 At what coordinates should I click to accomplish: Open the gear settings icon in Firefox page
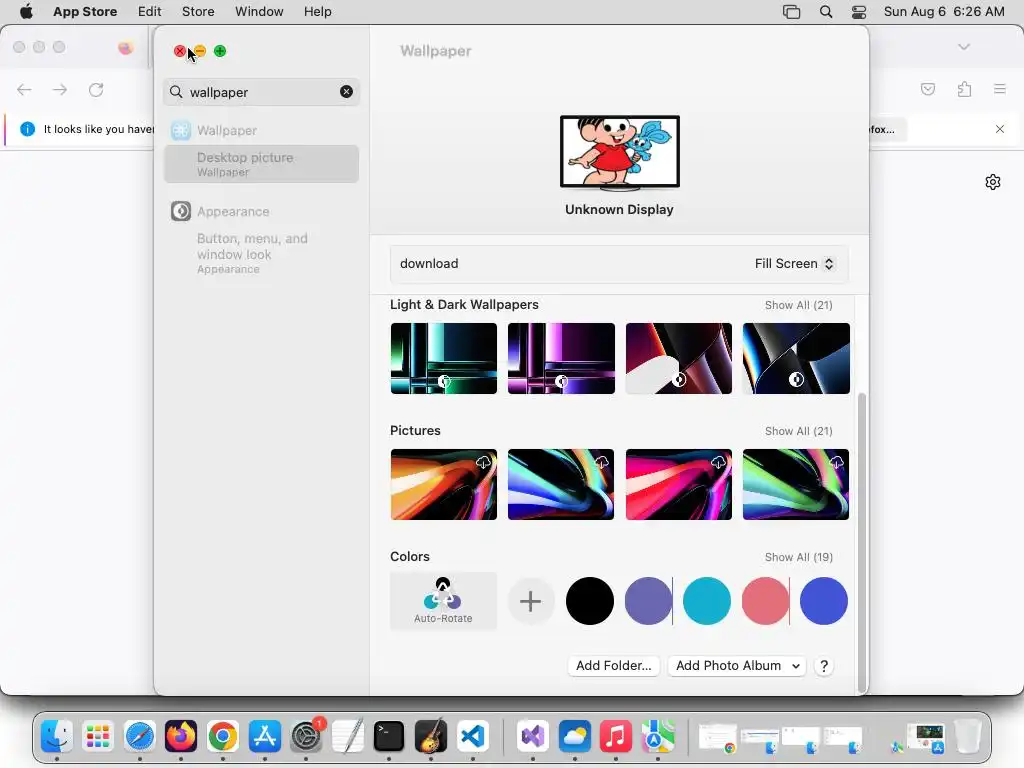point(993,182)
